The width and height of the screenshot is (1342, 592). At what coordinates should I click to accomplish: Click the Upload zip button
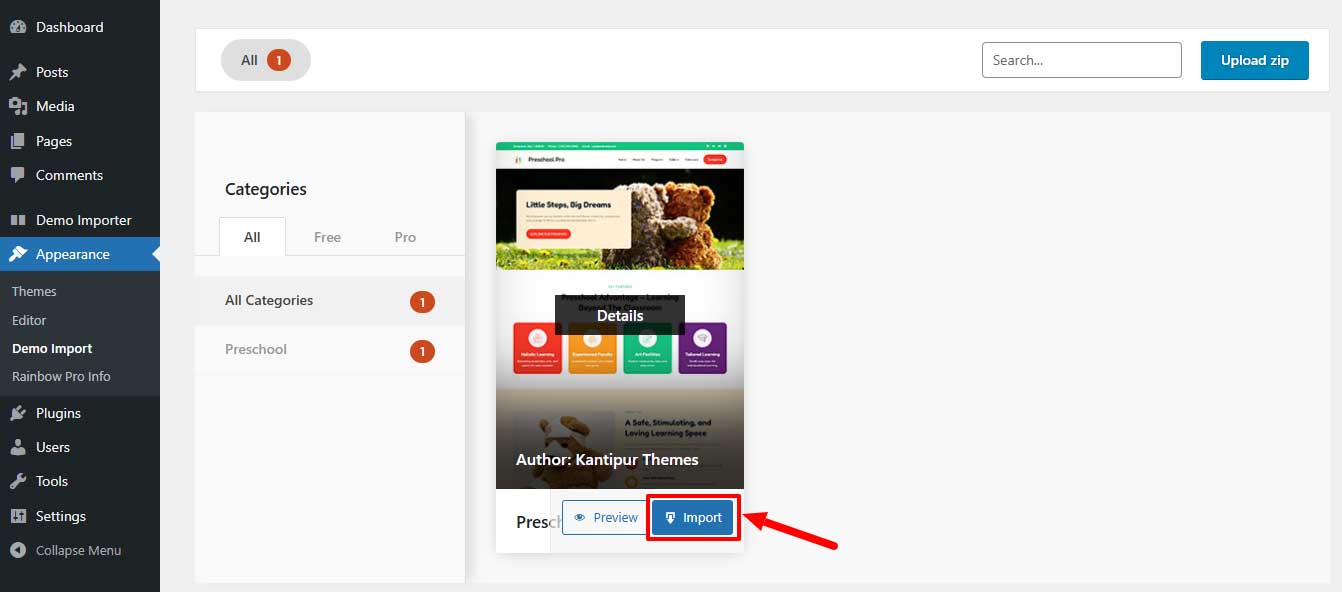point(1255,60)
